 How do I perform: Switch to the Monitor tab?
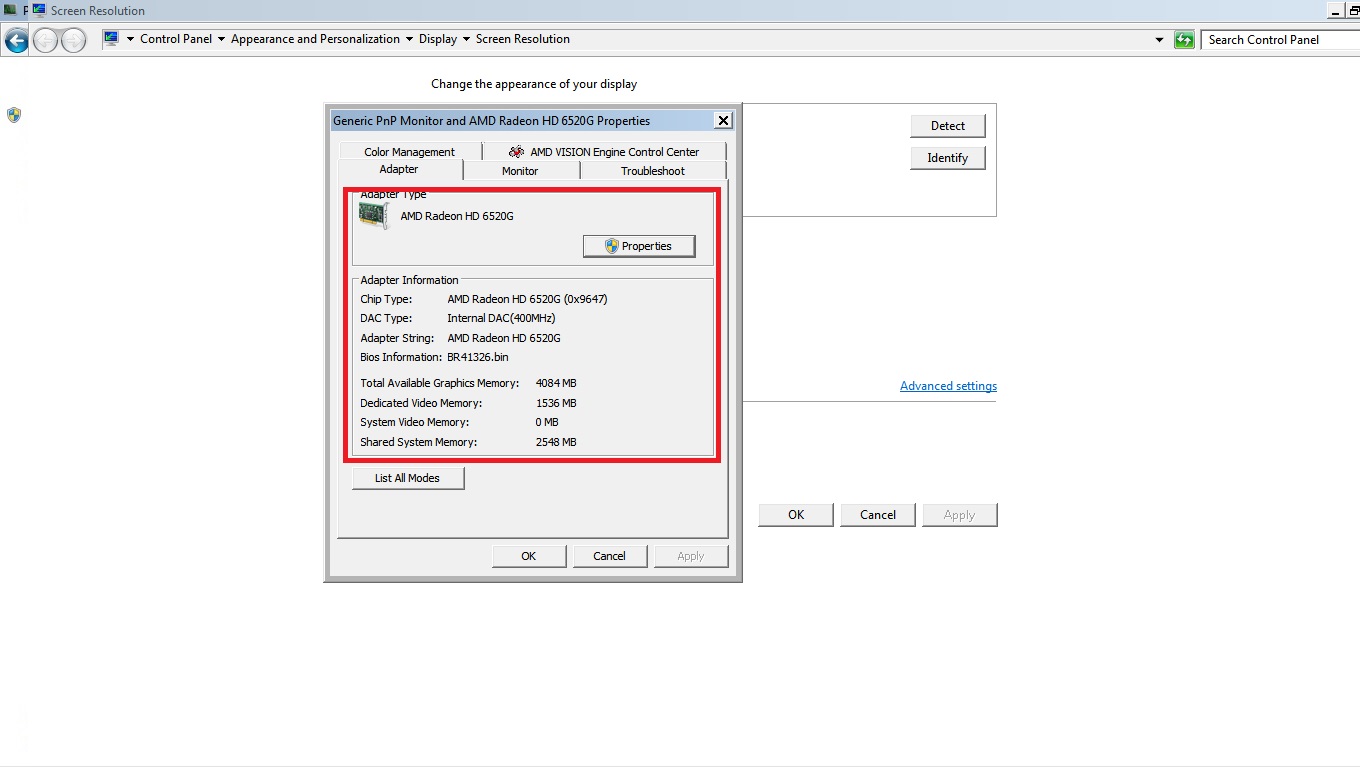520,170
